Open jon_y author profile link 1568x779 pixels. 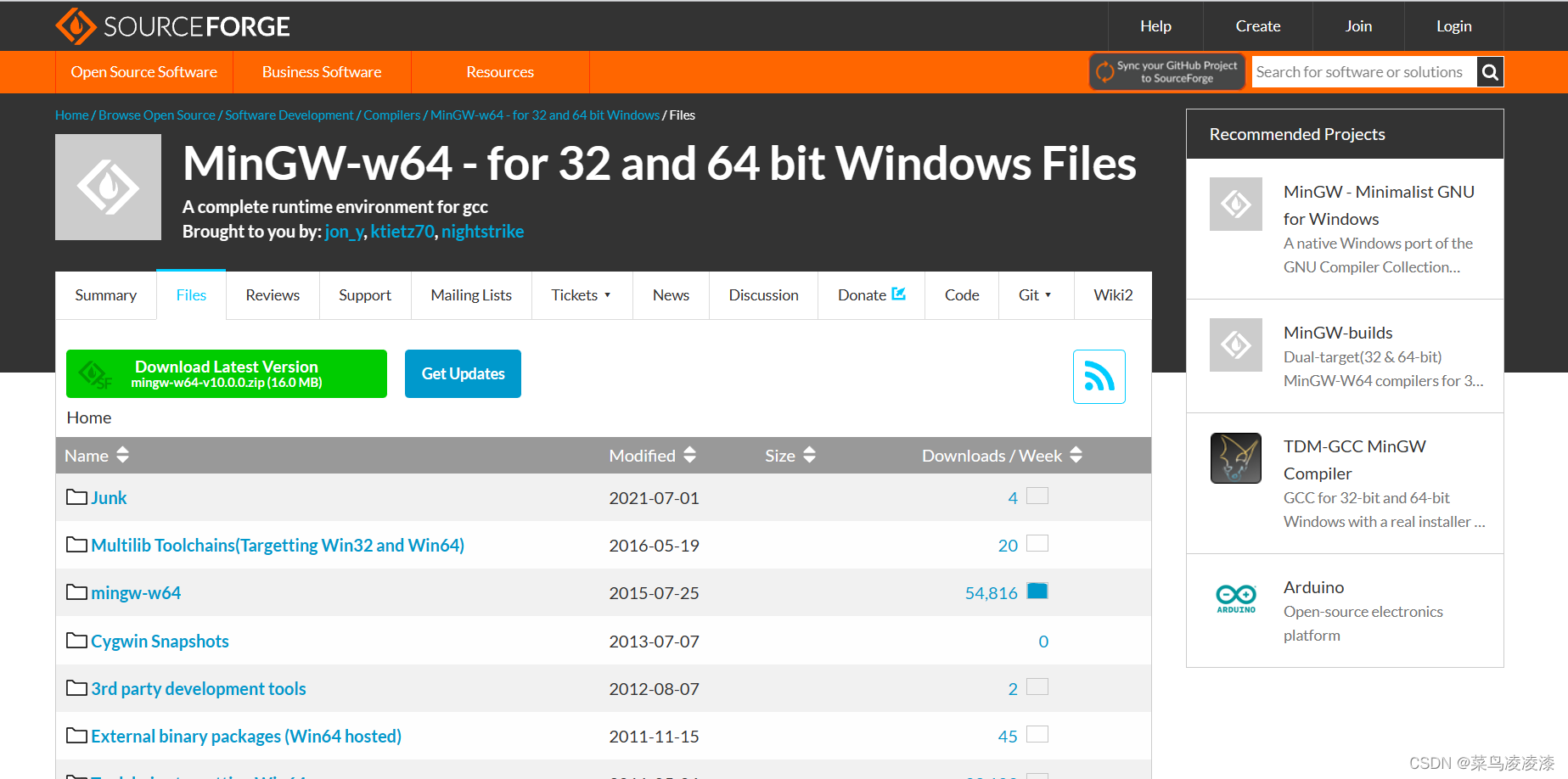pos(344,232)
